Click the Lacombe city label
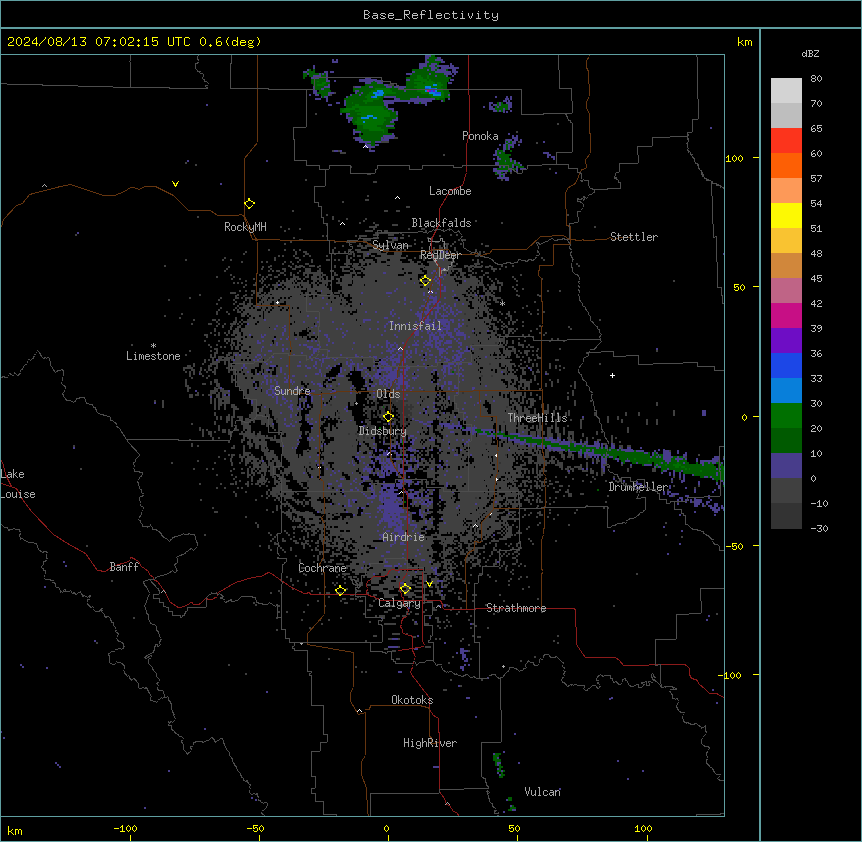This screenshot has height=842, width=862. tap(450, 191)
